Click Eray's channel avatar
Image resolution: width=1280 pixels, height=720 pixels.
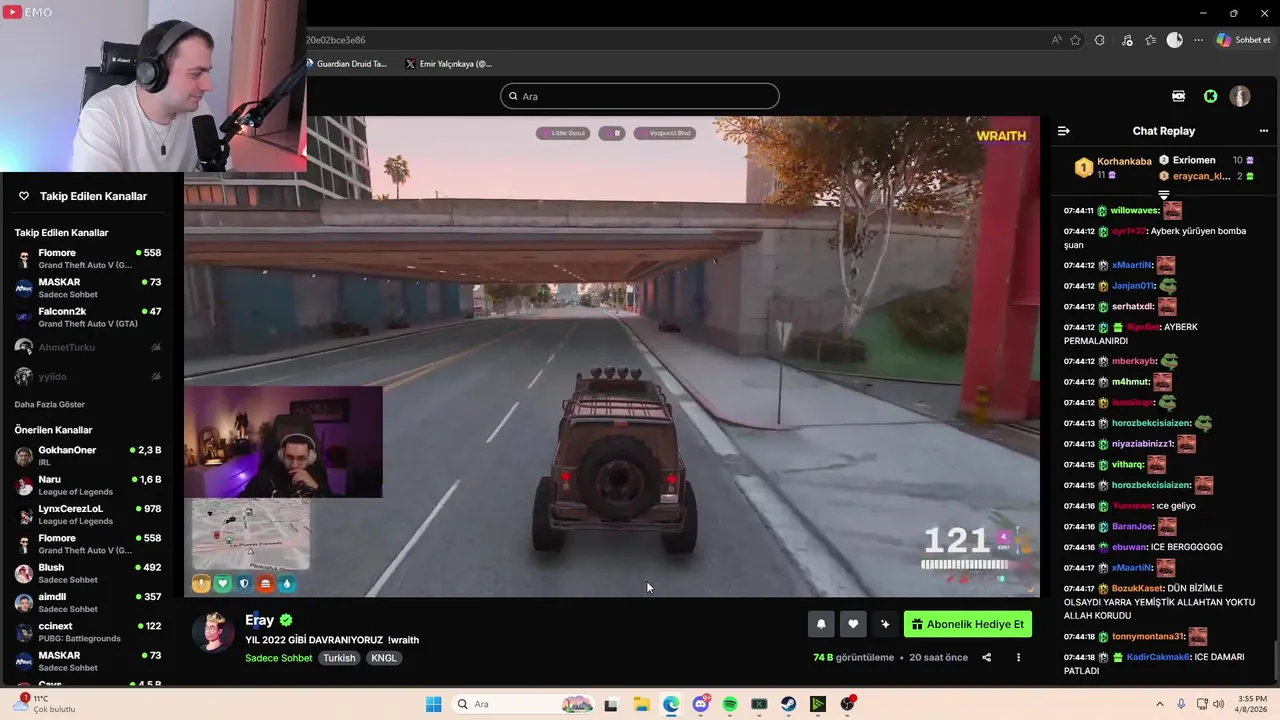(x=213, y=631)
